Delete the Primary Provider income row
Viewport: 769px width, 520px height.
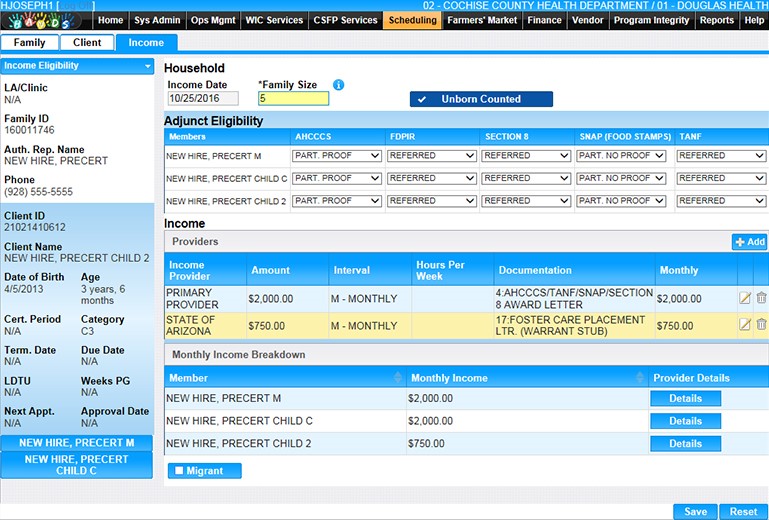(761, 298)
